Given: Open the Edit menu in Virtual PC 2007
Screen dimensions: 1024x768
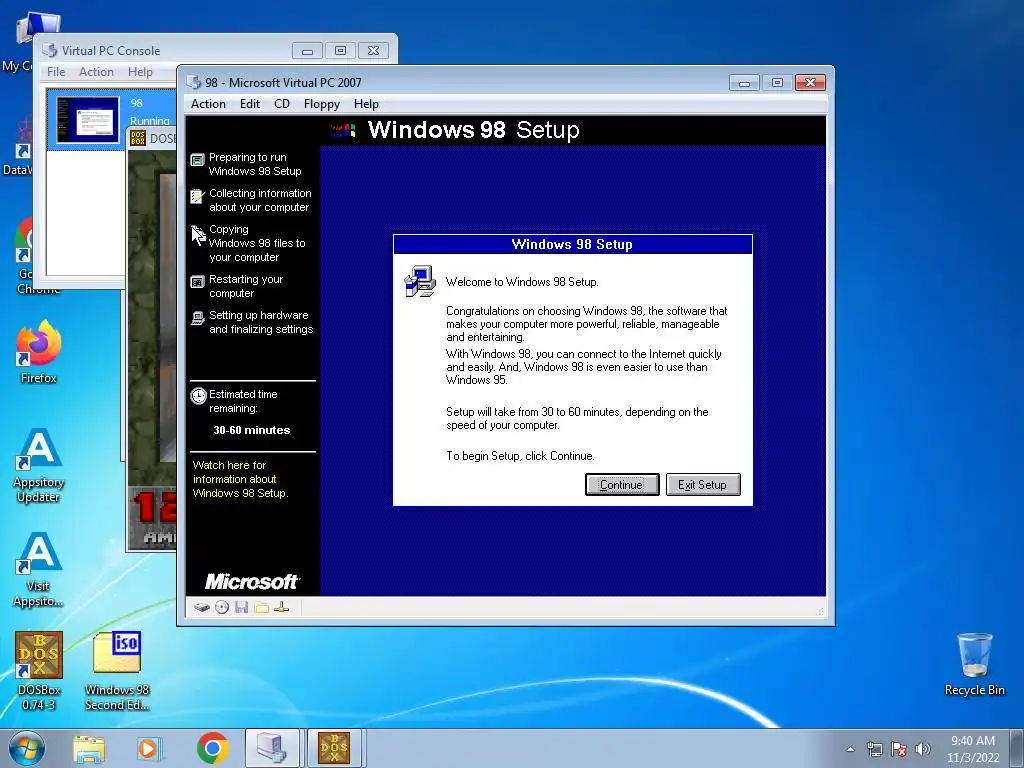Looking at the screenshot, I should pyautogui.click(x=249, y=104).
